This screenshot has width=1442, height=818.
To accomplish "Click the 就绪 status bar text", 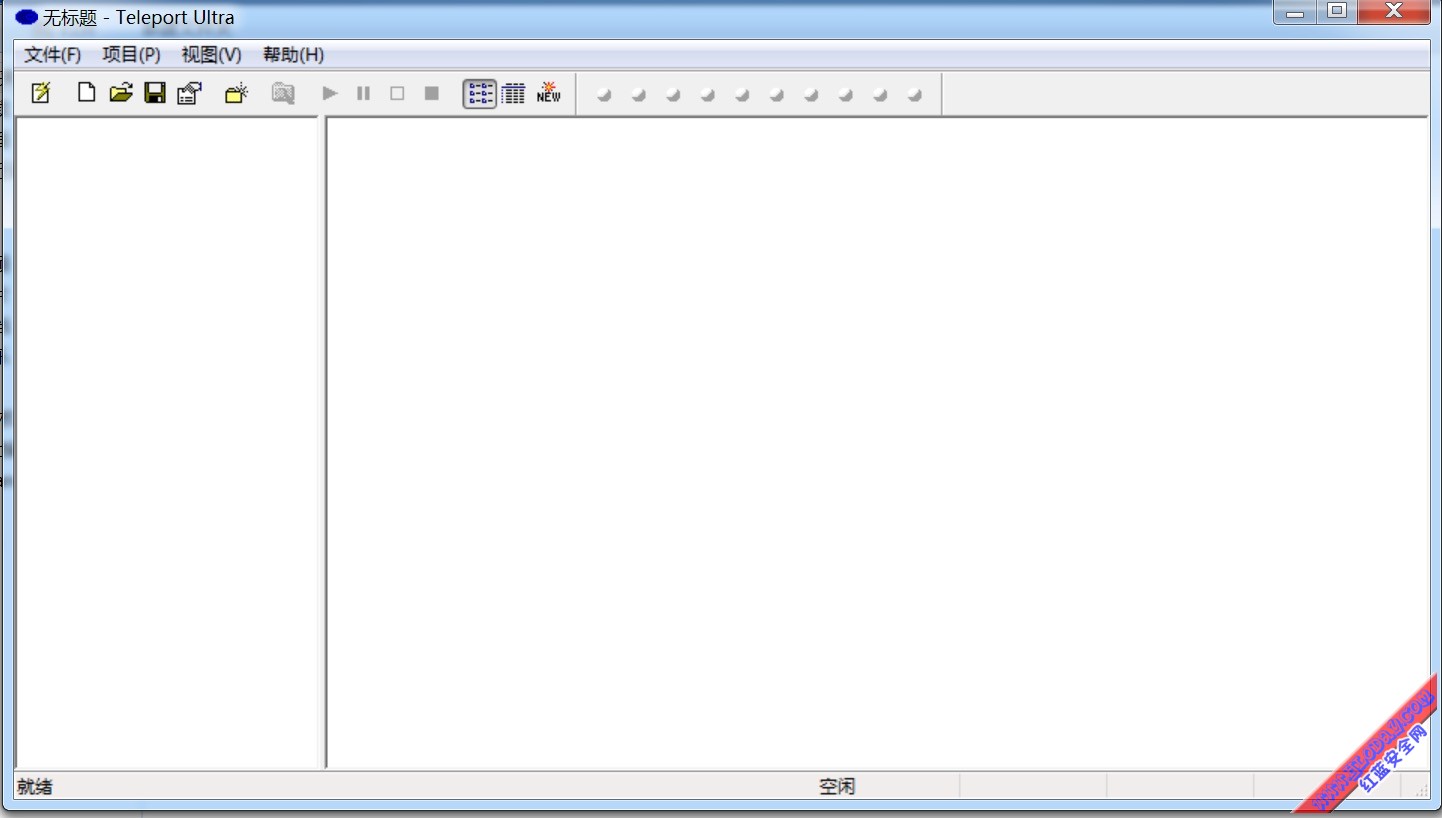I will tap(36, 787).
